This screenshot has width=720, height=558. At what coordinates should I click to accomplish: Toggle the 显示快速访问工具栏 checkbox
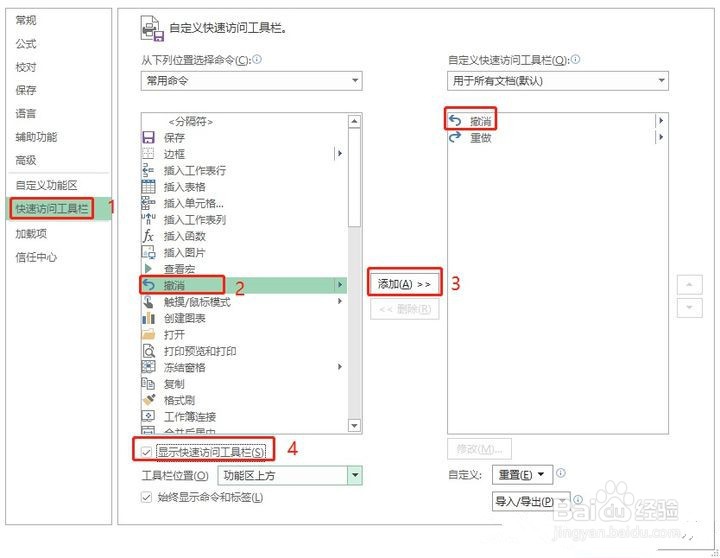(146, 452)
